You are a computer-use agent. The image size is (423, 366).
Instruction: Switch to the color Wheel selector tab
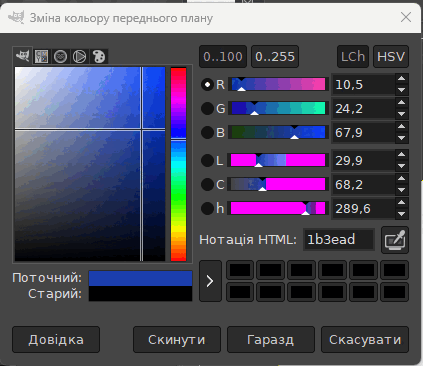click(x=80, y=56)
